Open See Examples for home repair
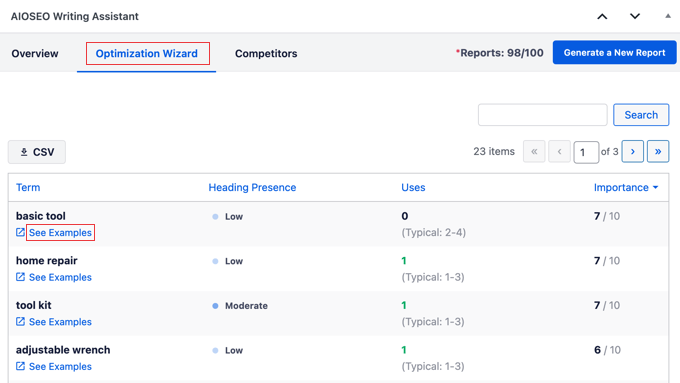Viewport: 680px width, 383px height. [x=60, y=277]
